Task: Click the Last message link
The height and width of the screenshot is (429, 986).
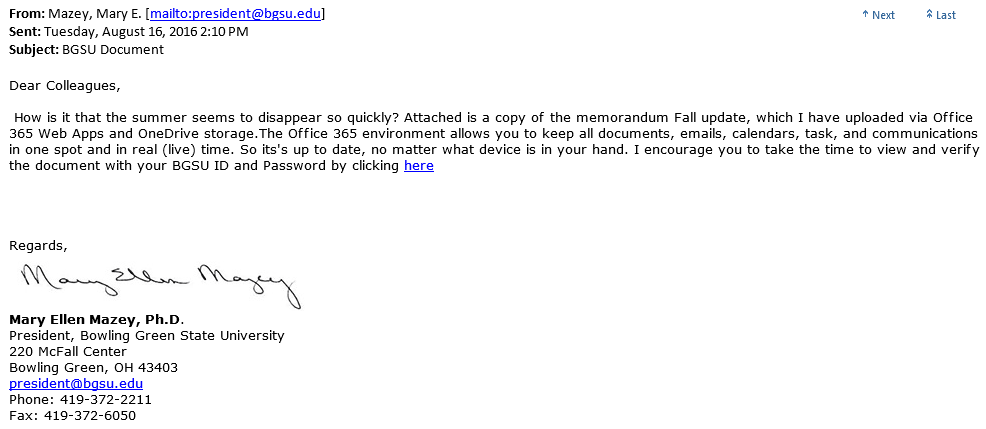Action: click(x=945, y=15)
